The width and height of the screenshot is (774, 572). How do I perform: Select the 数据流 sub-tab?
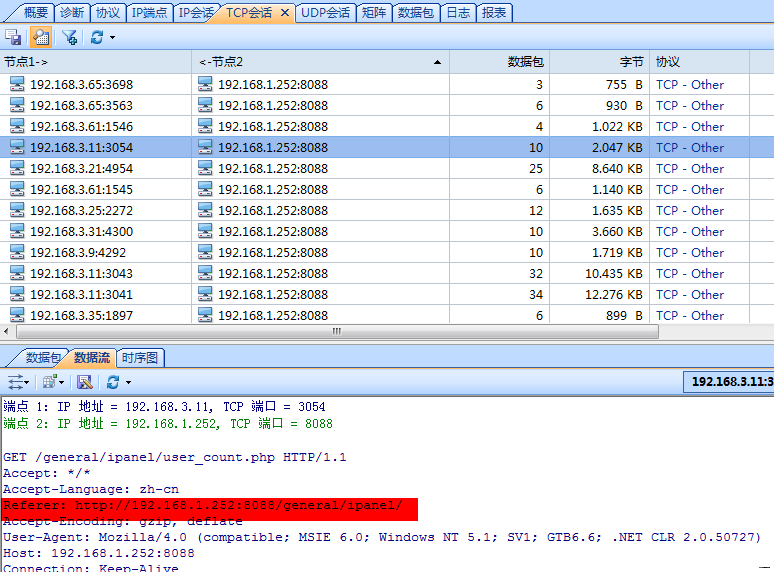(x=92, y=357)
